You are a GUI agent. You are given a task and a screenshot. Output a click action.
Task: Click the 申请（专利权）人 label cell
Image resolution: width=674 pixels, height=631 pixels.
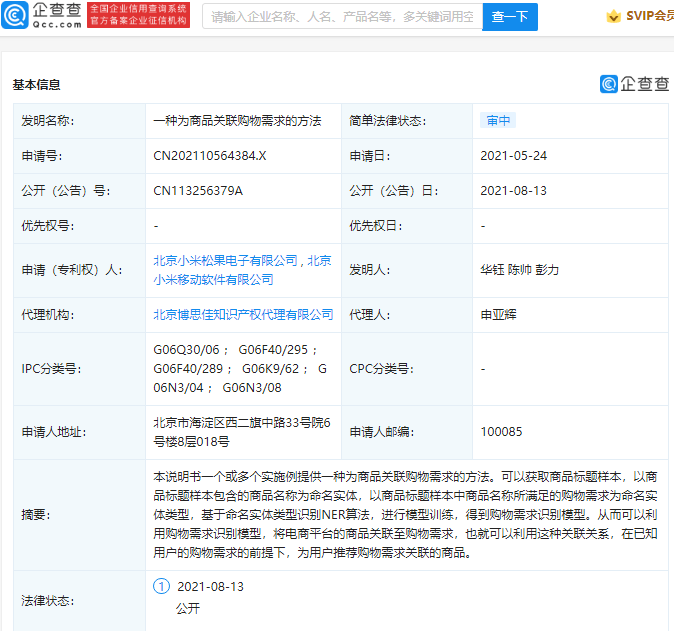click(80, 270)
